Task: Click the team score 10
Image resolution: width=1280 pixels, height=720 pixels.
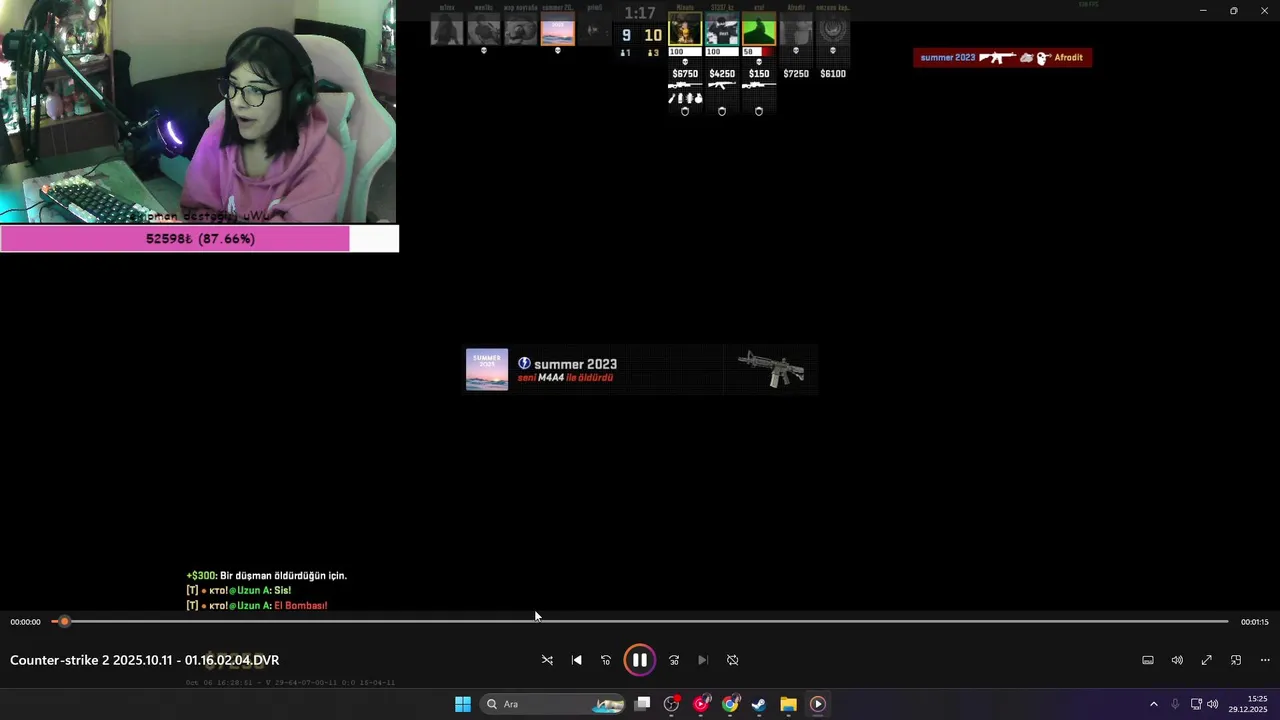Action: 653,35
